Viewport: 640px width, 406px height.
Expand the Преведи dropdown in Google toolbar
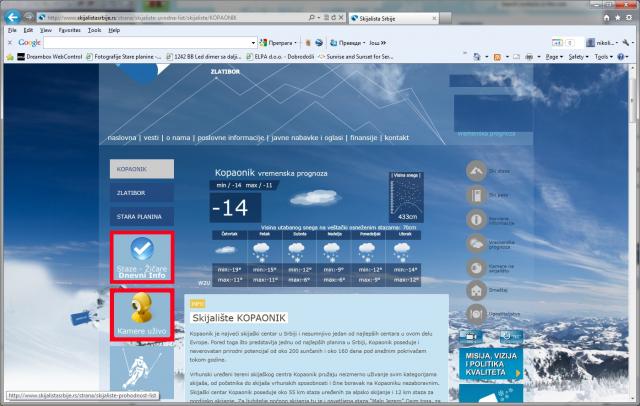point(364,43)
